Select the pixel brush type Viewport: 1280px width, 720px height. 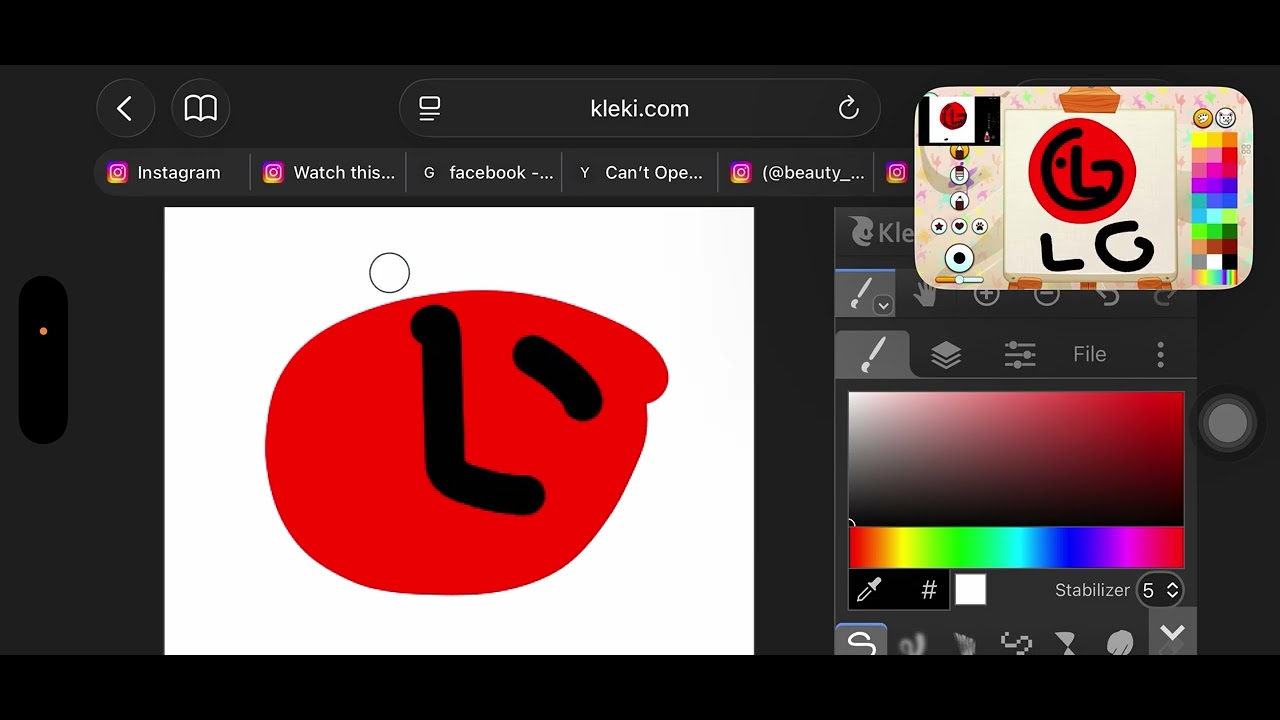click(1016, 644)
